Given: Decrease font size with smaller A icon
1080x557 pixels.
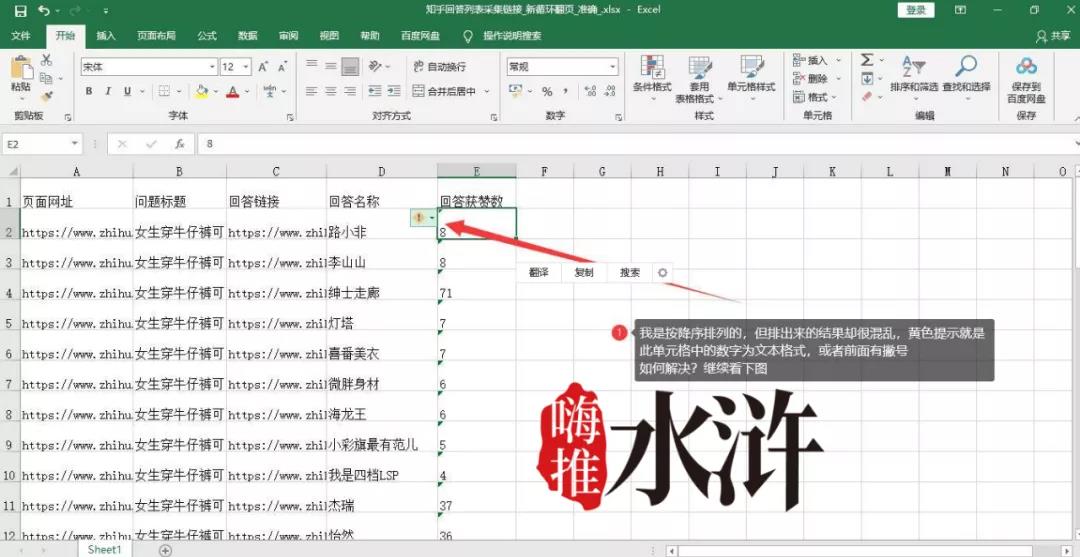Looking at the screenshot, I should click(282, 67).
